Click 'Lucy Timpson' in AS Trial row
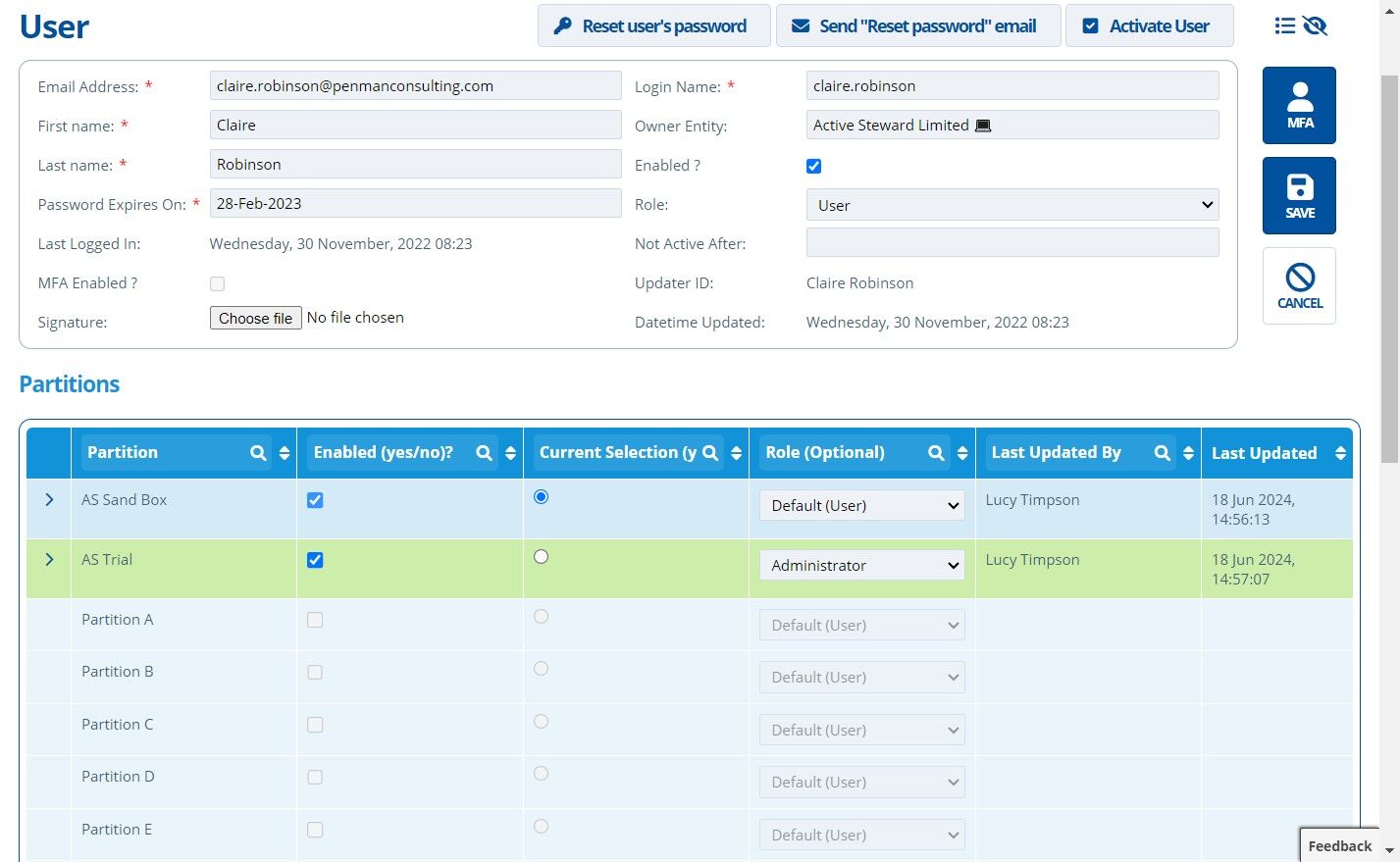 [1032, 560]
